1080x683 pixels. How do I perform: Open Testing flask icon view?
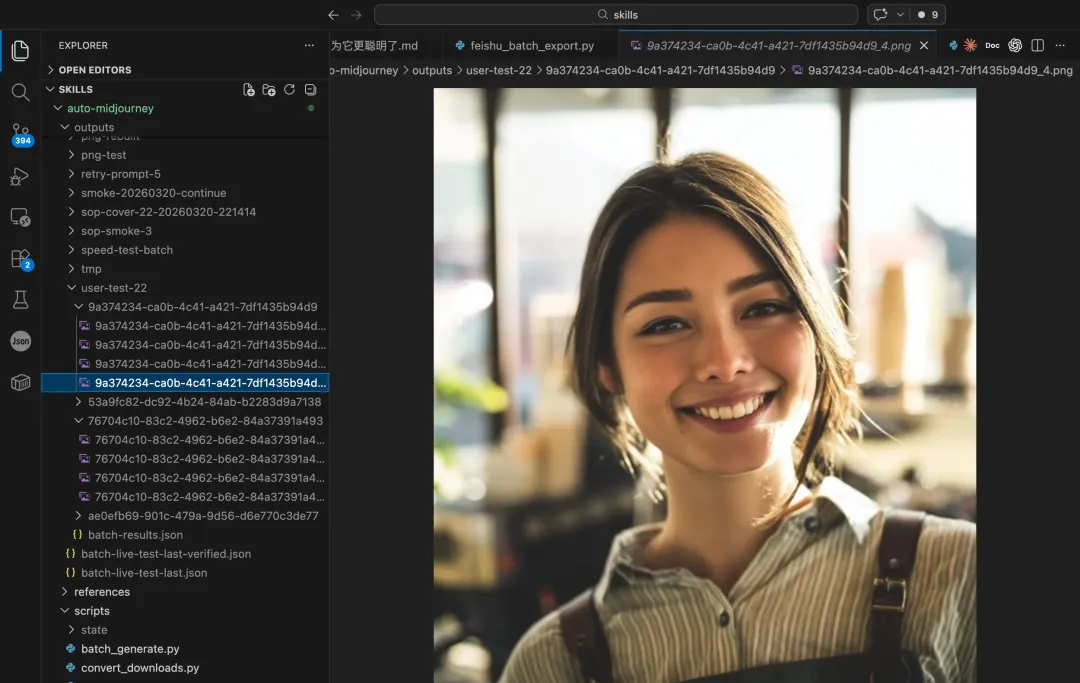click(21, 300)
